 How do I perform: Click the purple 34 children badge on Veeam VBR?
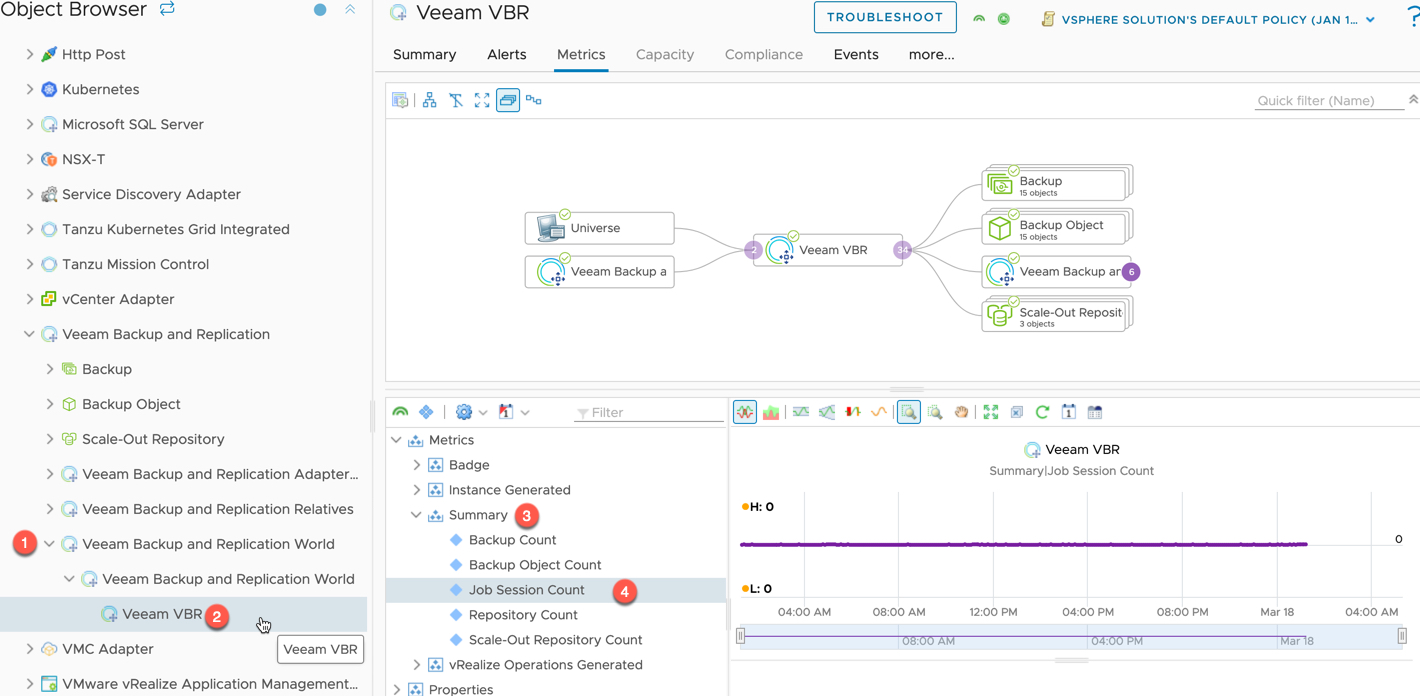tap(902, 250)
